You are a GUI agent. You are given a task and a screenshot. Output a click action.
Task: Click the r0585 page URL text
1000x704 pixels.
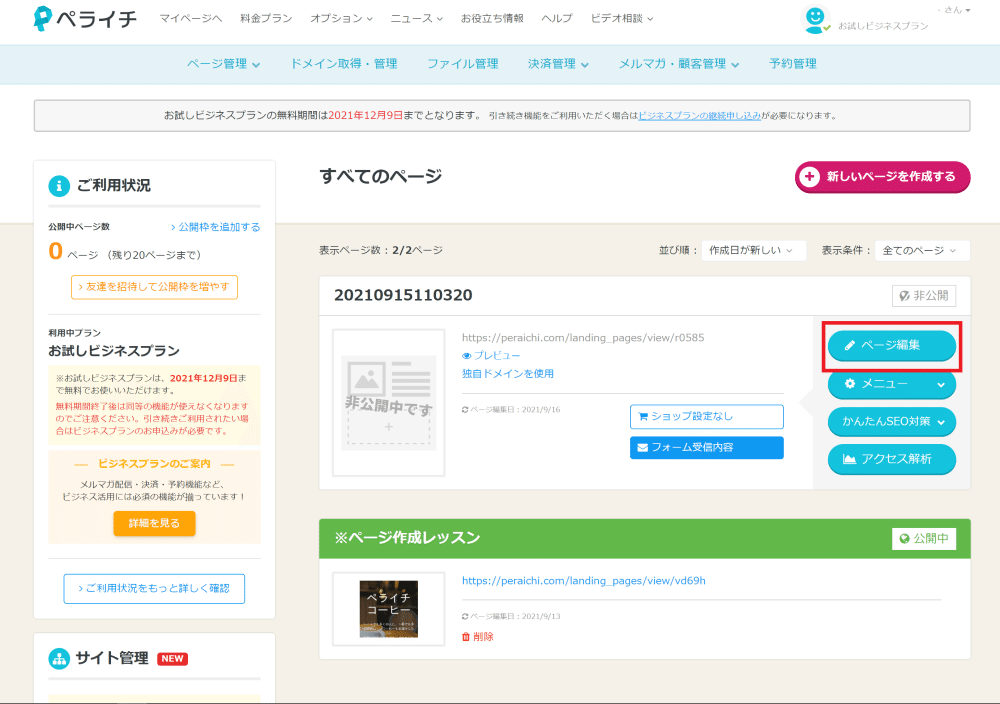[583, 338]
